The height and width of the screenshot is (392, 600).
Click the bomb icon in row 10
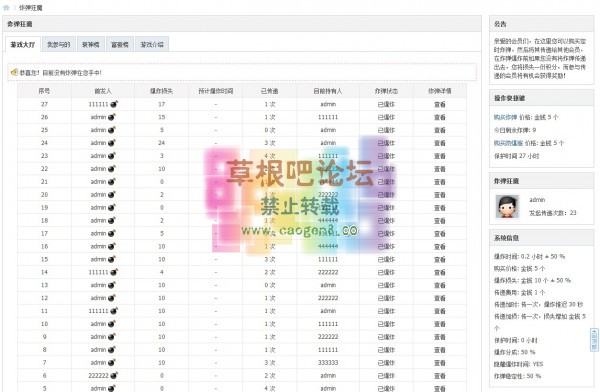point(111,324)
